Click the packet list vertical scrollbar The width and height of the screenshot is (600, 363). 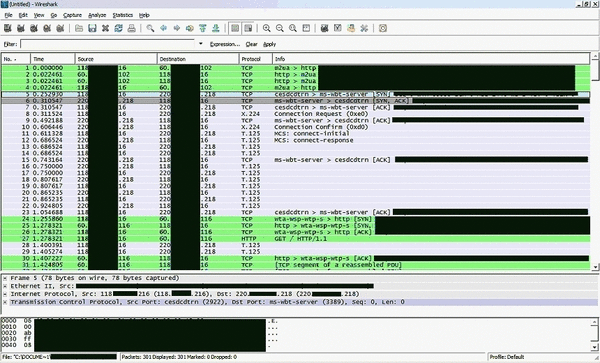pos(595,162)
